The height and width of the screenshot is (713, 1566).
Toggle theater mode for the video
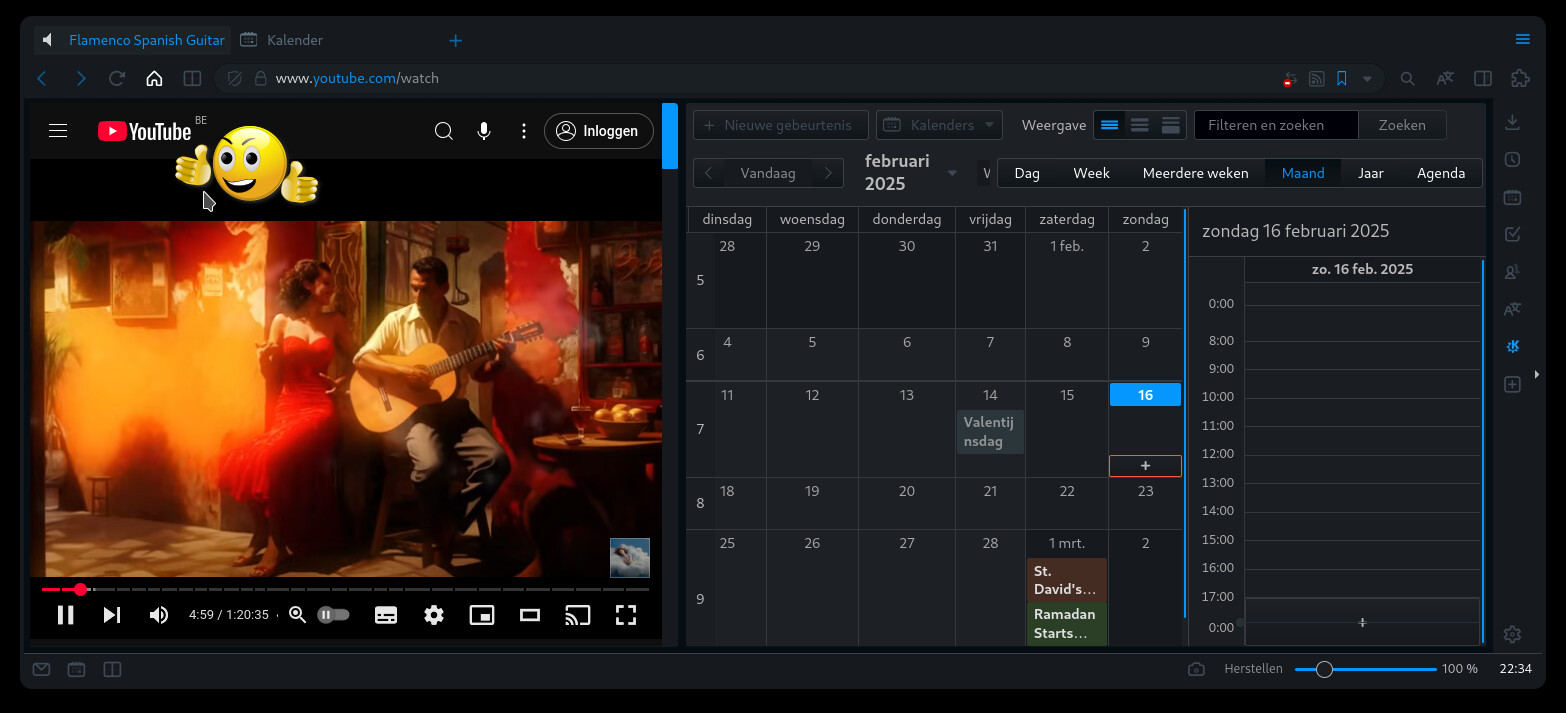[530, 615]
